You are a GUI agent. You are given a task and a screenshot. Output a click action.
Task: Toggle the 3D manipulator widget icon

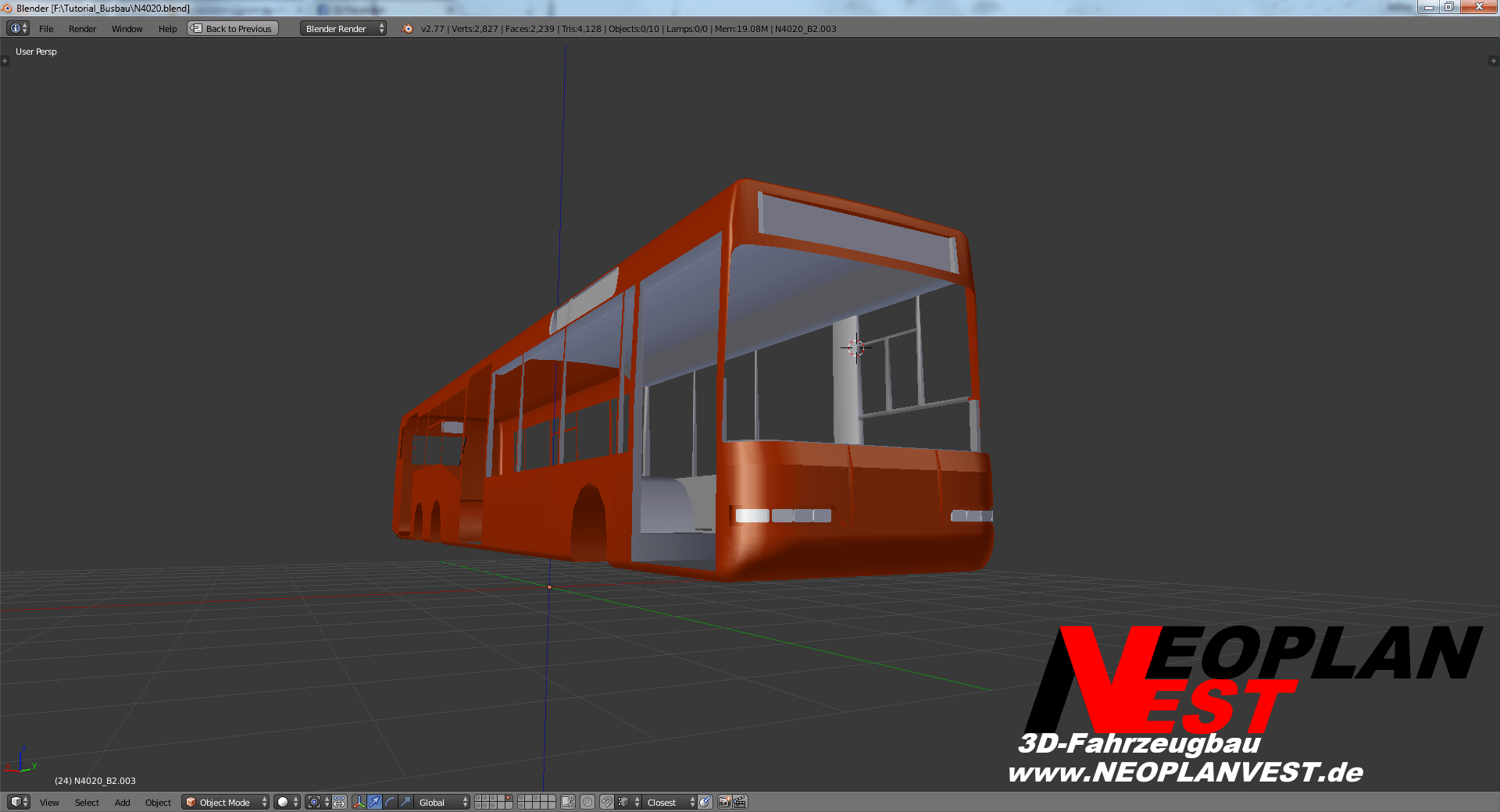[x=359, y=802]
